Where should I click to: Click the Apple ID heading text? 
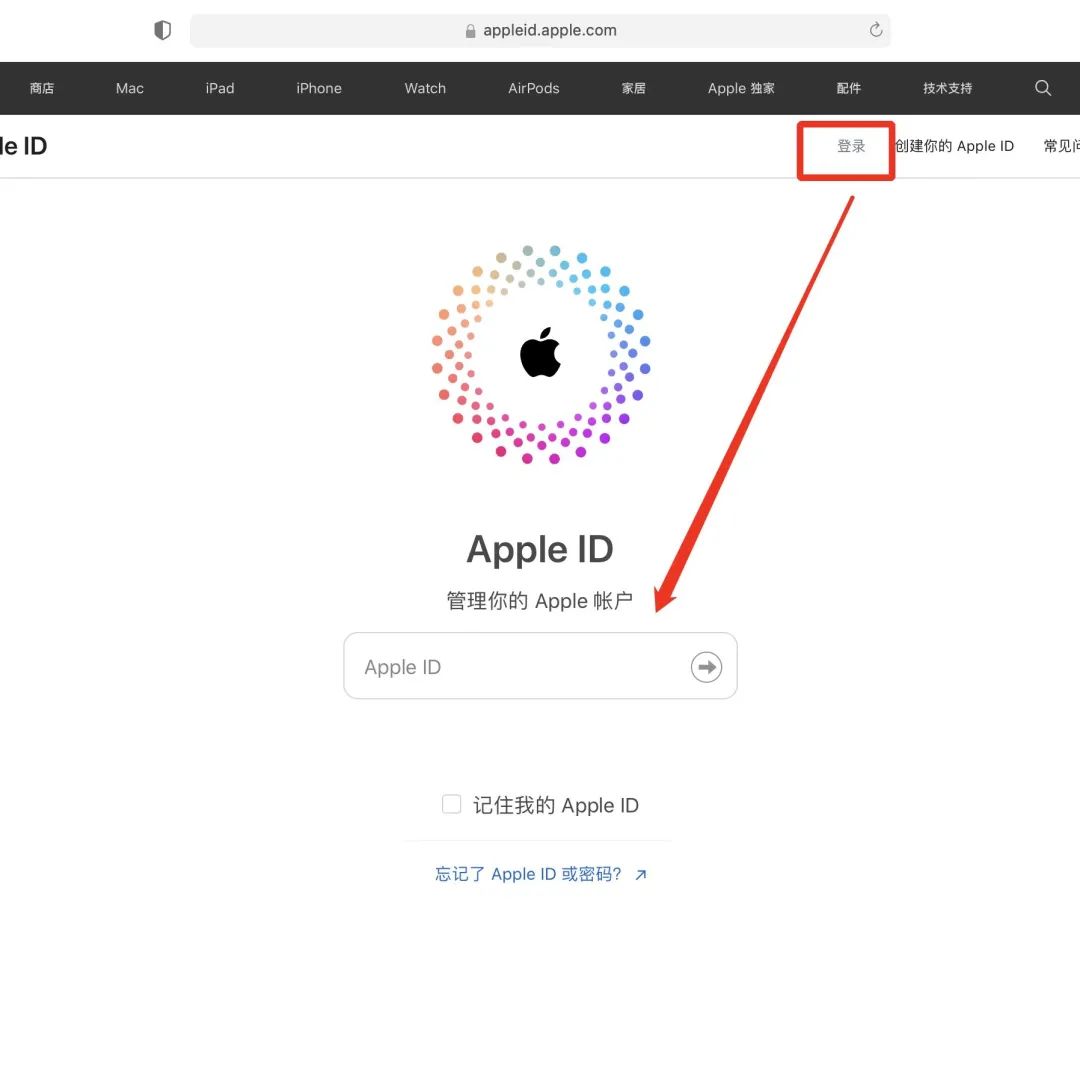pyautogui.click(x=540, y=550)
